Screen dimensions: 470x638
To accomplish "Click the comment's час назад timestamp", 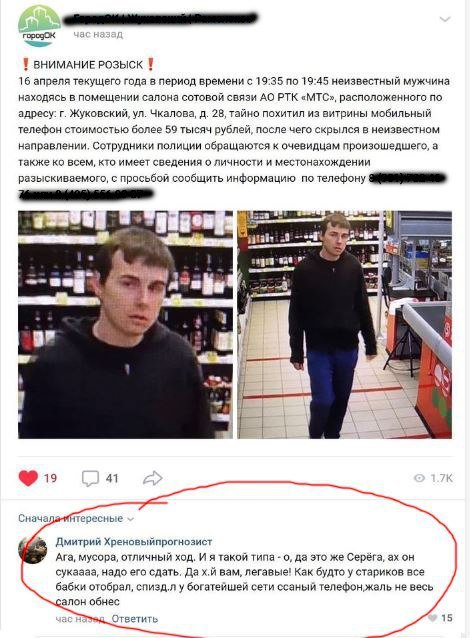I will pyautogui.click(x=80, y=619).
